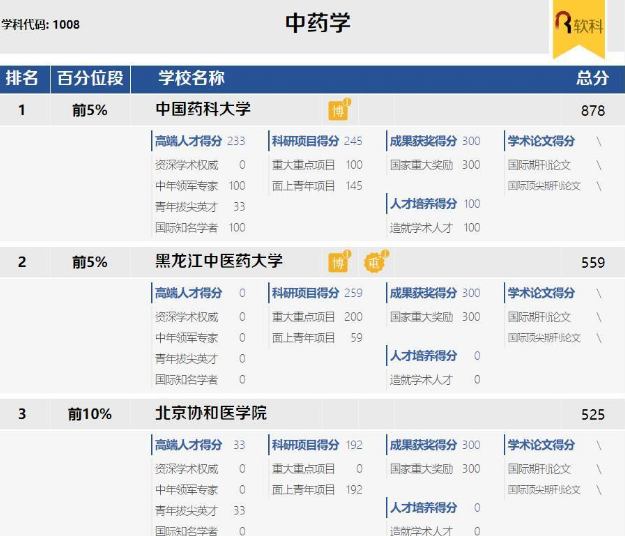Click 高端人才得分 233 for 中国药科大学
The height and width of the screenshot is (536, 625).
pos(200,141)
